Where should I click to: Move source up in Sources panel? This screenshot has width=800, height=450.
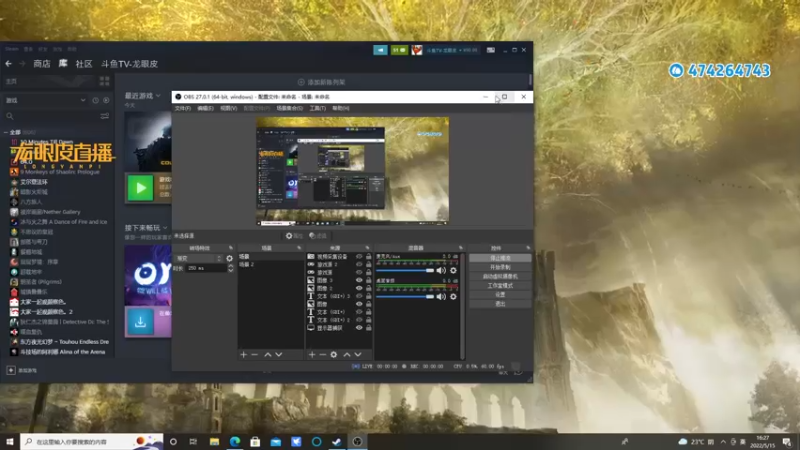tap(347, 355)
